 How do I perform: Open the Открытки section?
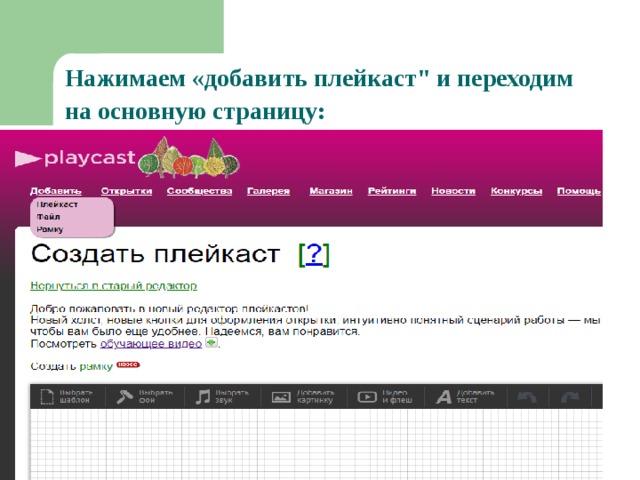pyautogui.click(x=127, y=191)
